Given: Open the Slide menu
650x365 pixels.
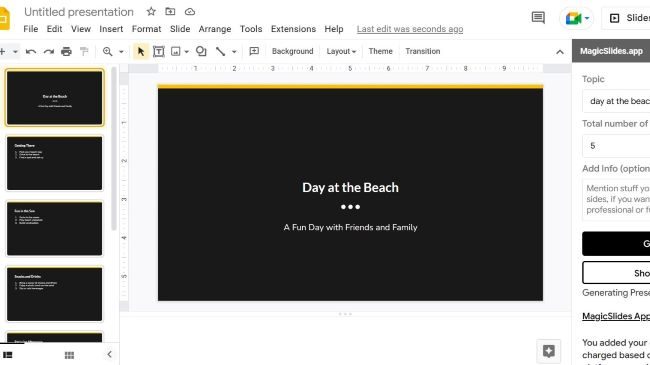Looking at the screenshot, I should [x=180, y=29].
